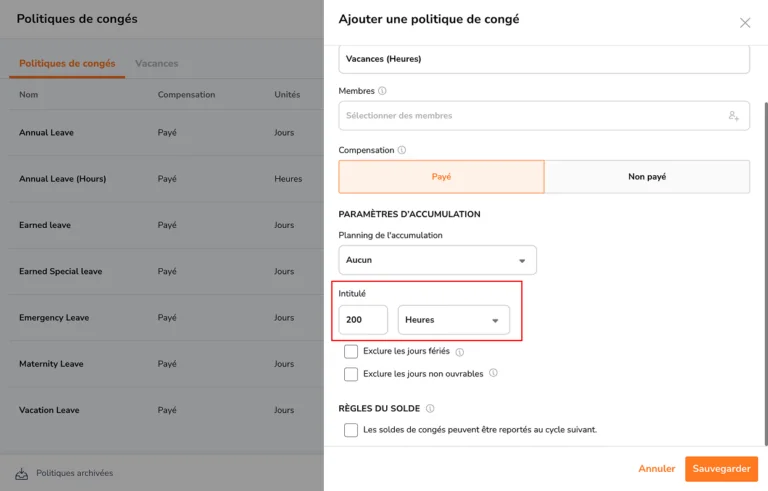Select the Politiques de congés tab
The image size is (768, 491).
pos(67,64)
